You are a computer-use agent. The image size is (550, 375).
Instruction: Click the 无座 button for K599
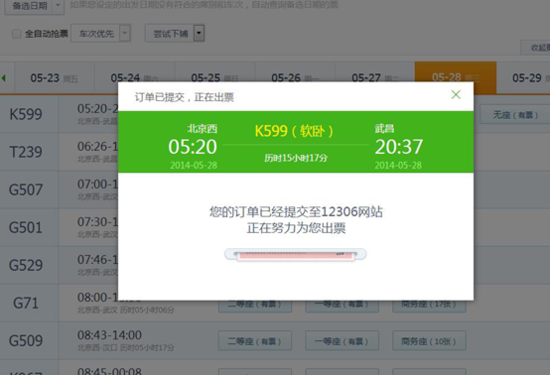pyautogui.click(x=515, y=114)
